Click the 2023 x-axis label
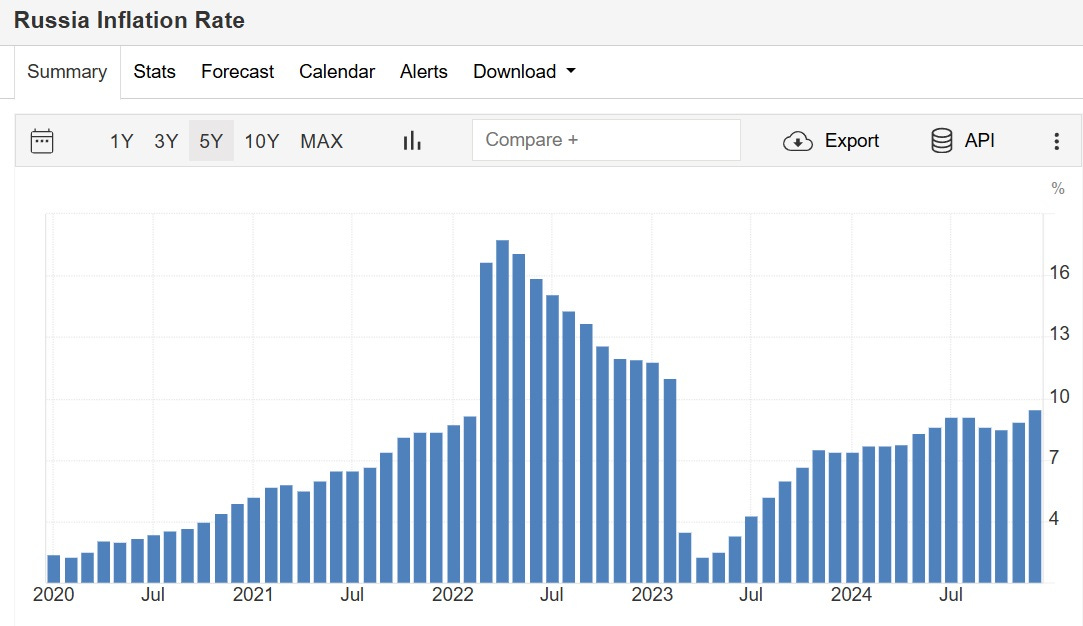Viewport: 1083px width, 626px height. pos(652,595)
